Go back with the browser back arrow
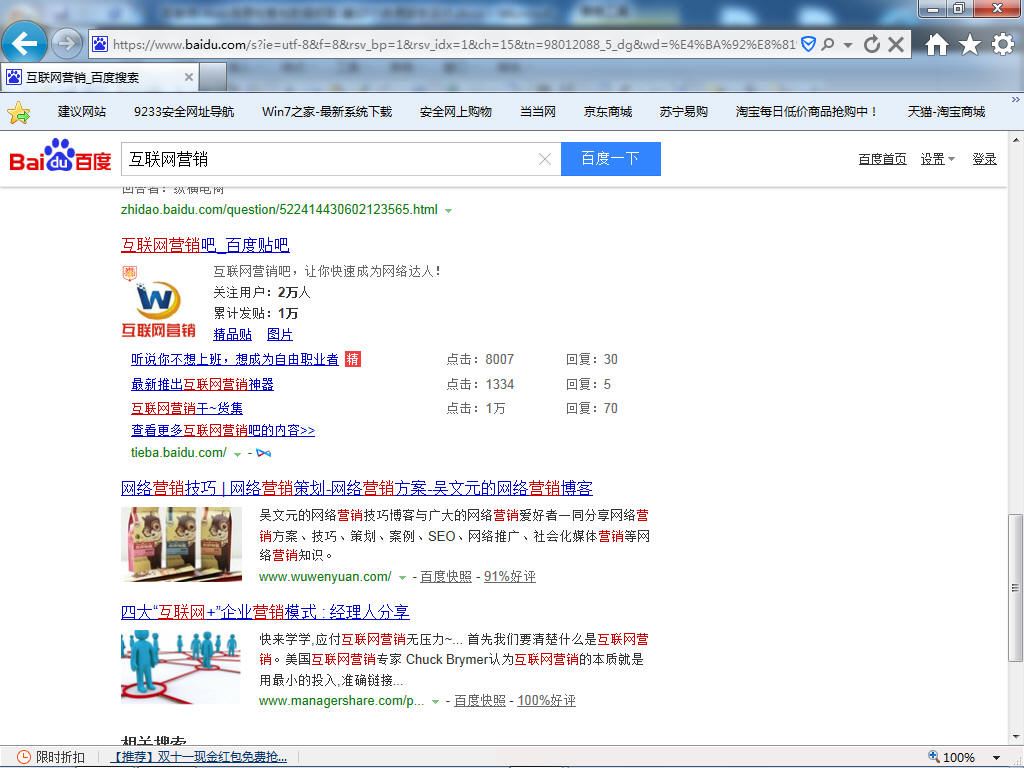Viewport: 1024px width, 768px height. [24, 44]
